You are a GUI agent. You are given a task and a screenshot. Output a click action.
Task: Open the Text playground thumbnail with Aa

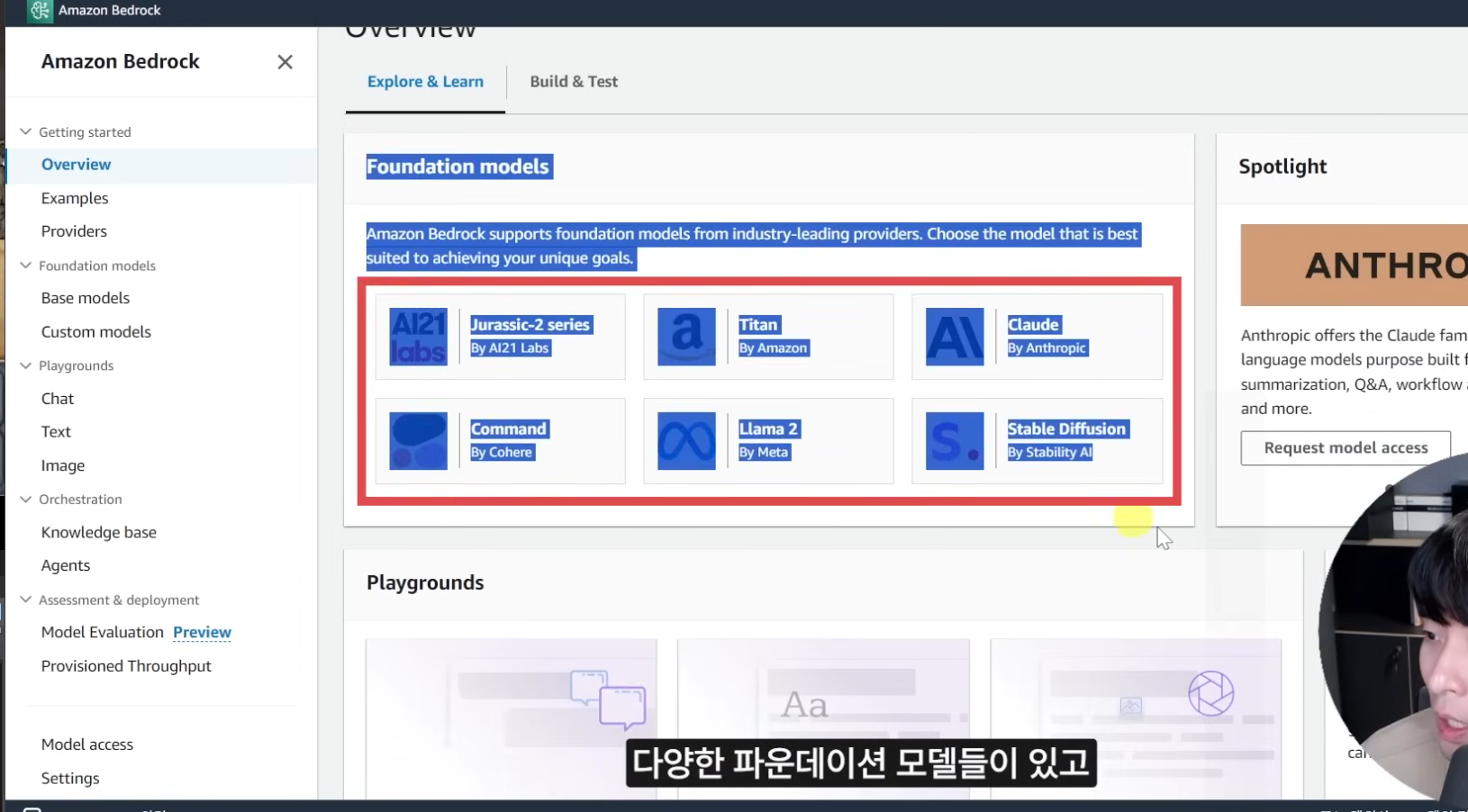pyautogui.click(x=823, y=717)
